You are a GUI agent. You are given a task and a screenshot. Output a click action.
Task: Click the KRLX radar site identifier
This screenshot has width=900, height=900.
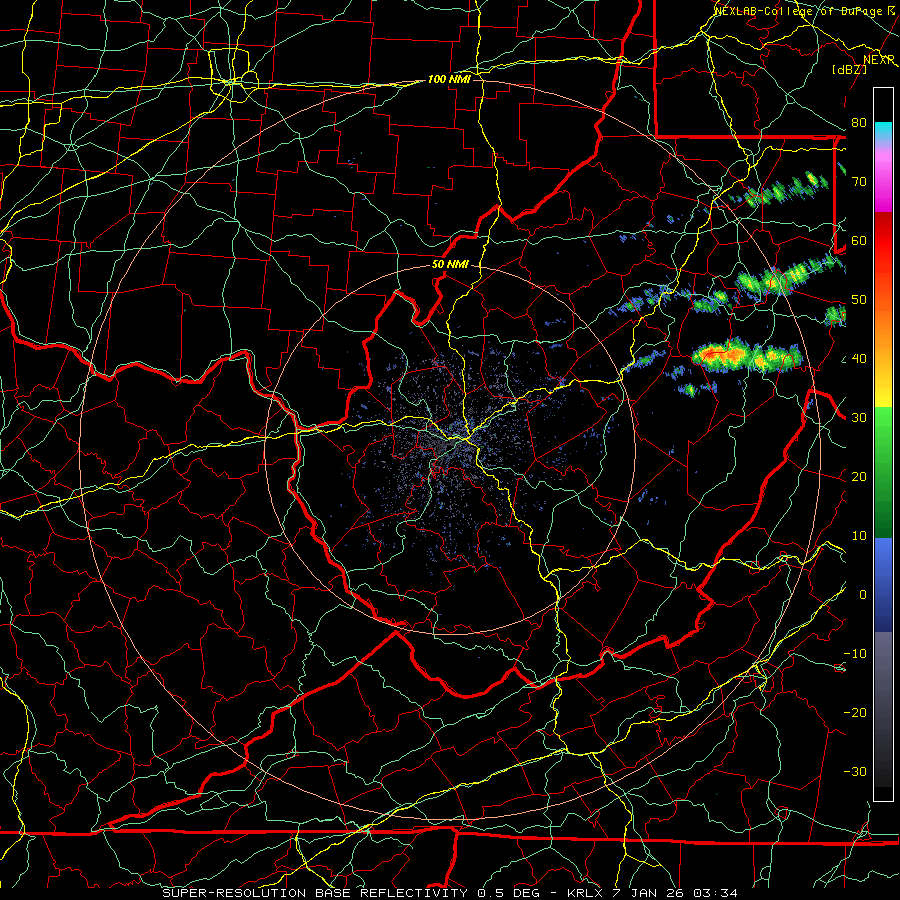pyautogui.click(x=585, y=893)
